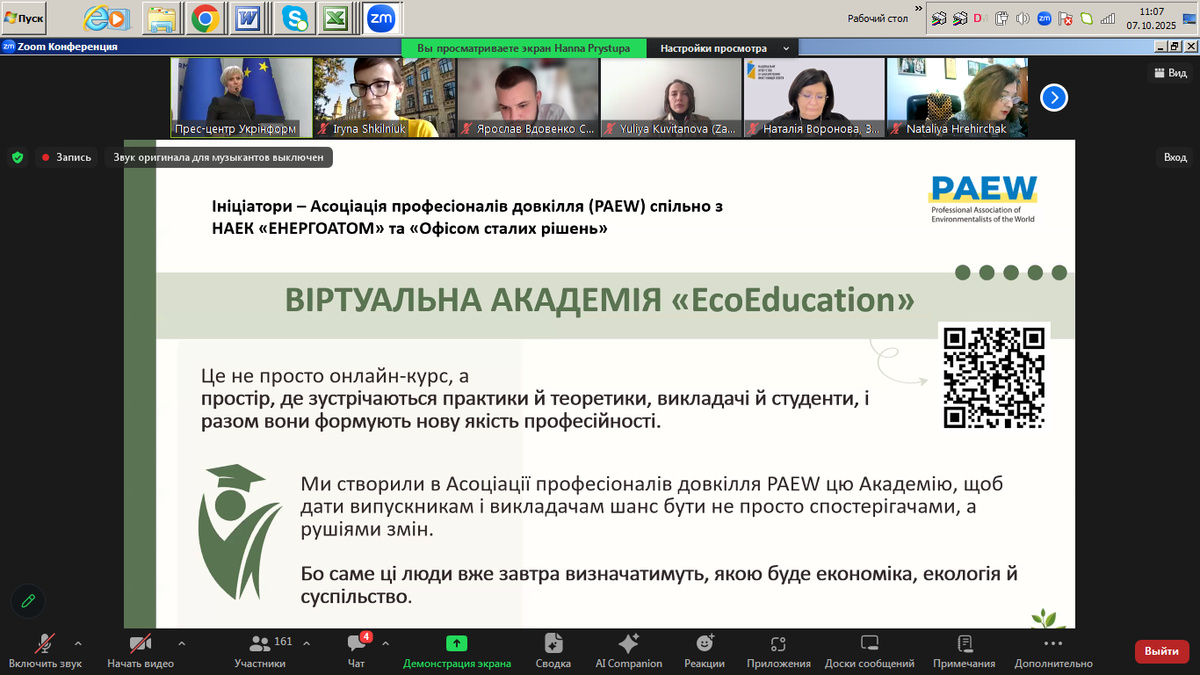Open the Summary (Сводка) tool

coord(553,650)
